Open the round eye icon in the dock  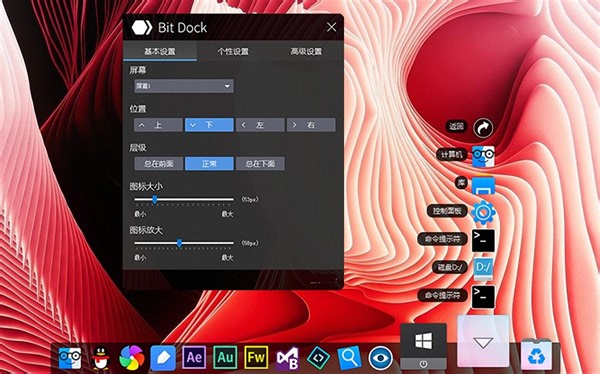[380, 358]
